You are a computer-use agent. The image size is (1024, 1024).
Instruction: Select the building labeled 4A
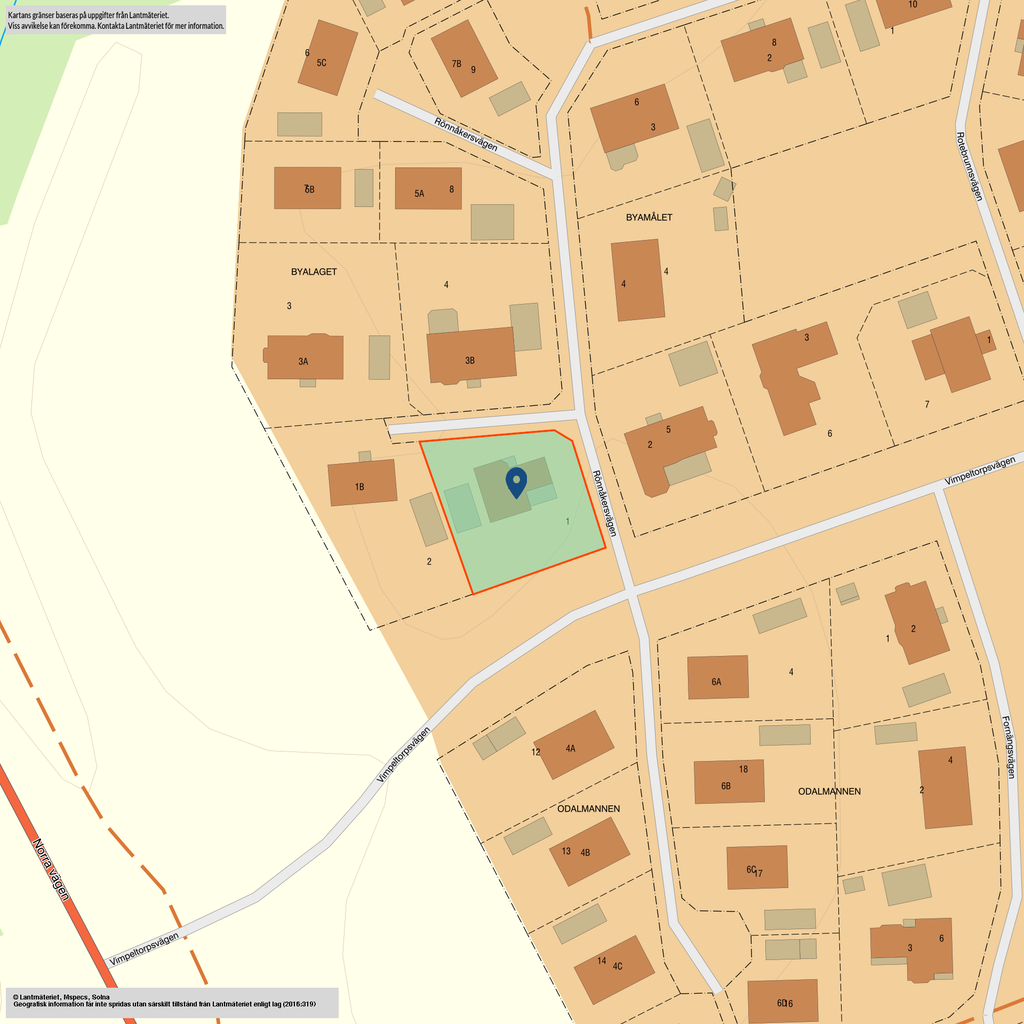coord(574,745)
